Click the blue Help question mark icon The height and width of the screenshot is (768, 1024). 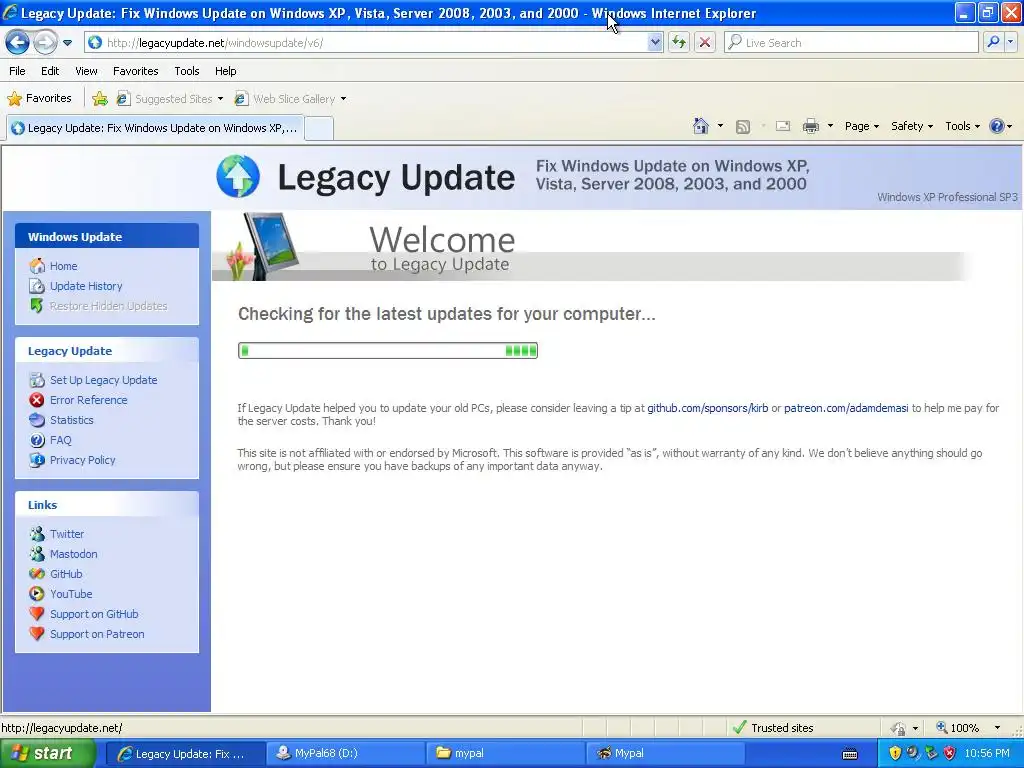[x=997, y=126]
